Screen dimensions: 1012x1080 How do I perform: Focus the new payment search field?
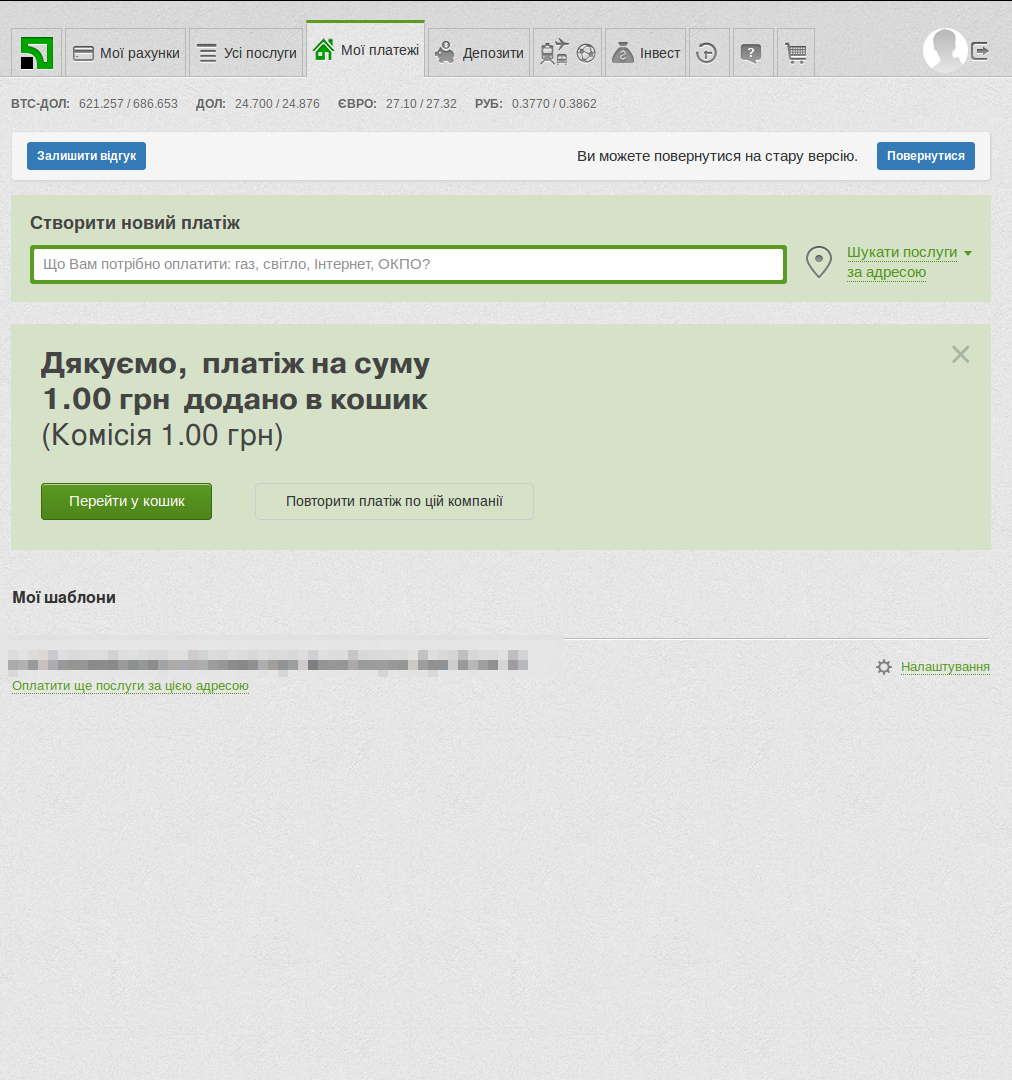(408, 264)
